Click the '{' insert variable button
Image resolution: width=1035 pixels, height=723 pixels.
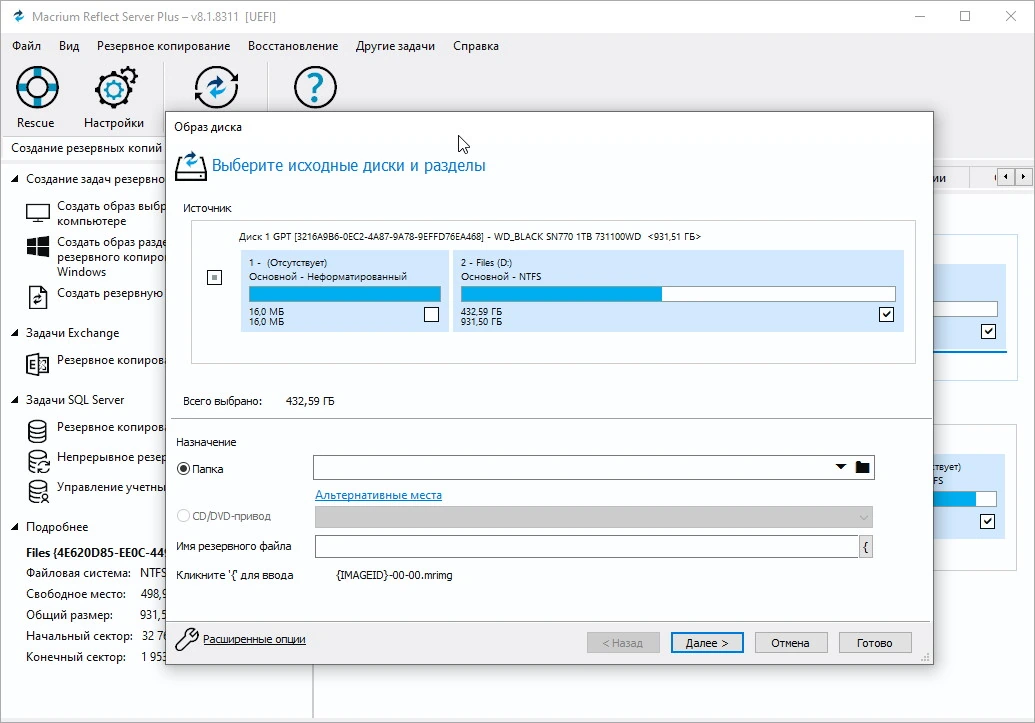pyautogui.click(x=865, y=546)
